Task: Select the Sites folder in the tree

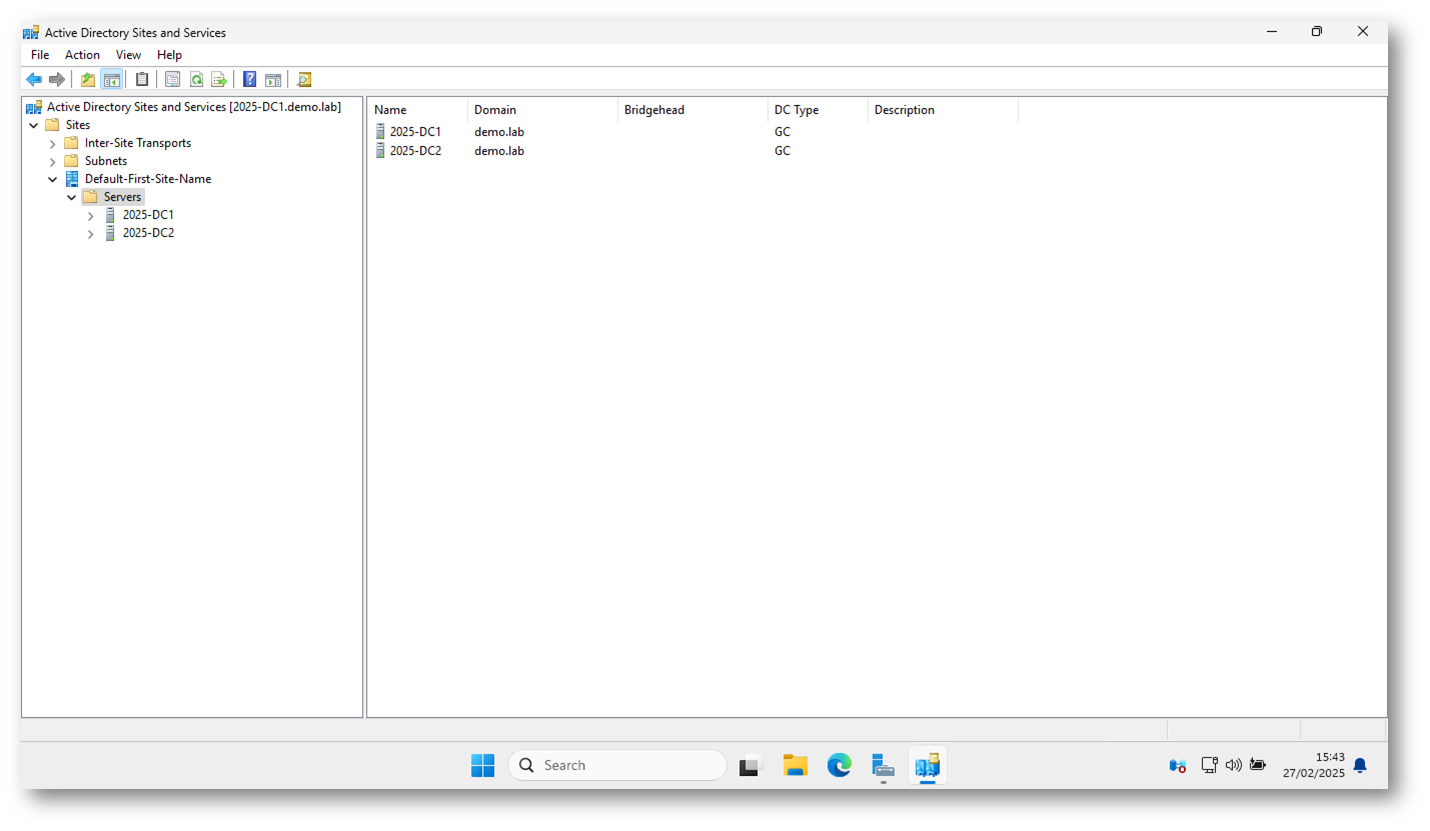Action: point(78,125)
